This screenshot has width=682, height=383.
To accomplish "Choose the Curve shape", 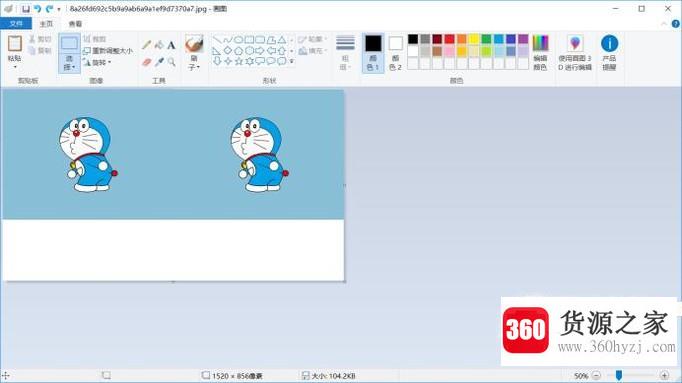I will click(228, 40).
